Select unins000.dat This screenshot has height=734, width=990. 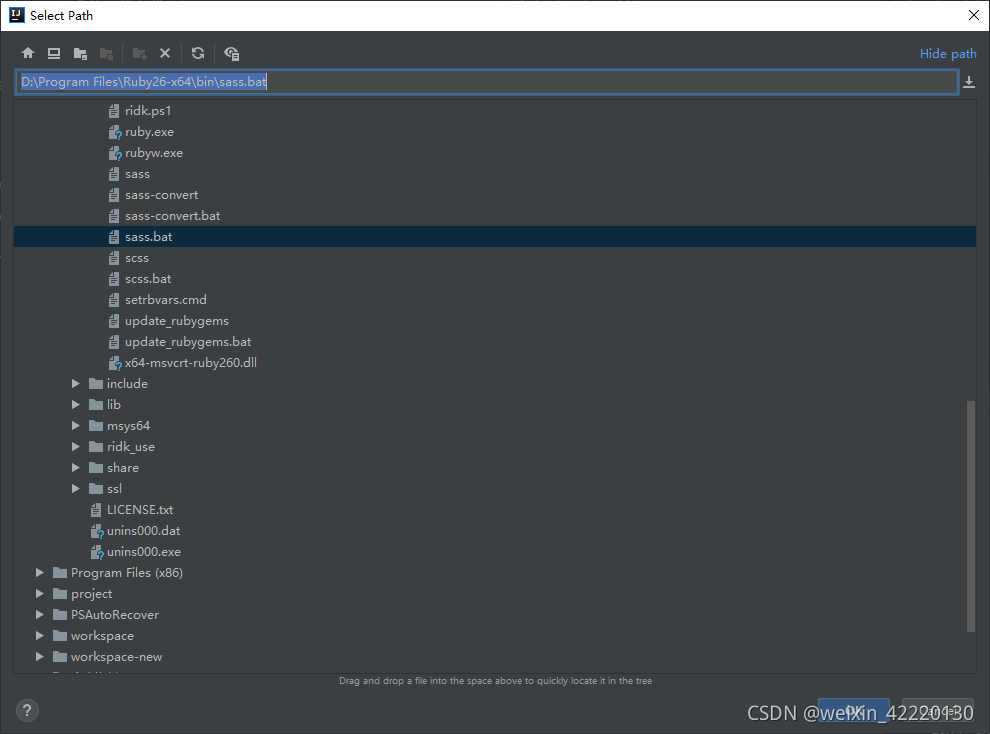coord(143,531)
